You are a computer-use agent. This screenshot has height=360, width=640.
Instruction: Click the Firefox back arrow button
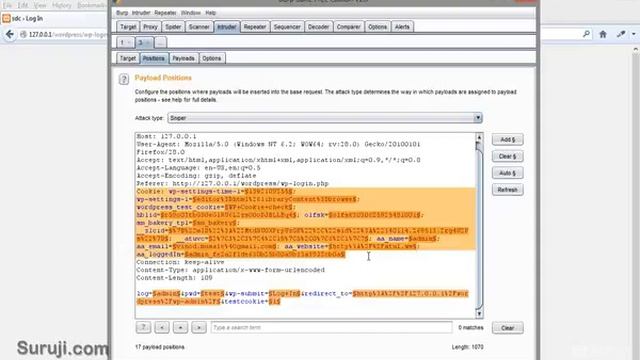[x=10, y=35]
